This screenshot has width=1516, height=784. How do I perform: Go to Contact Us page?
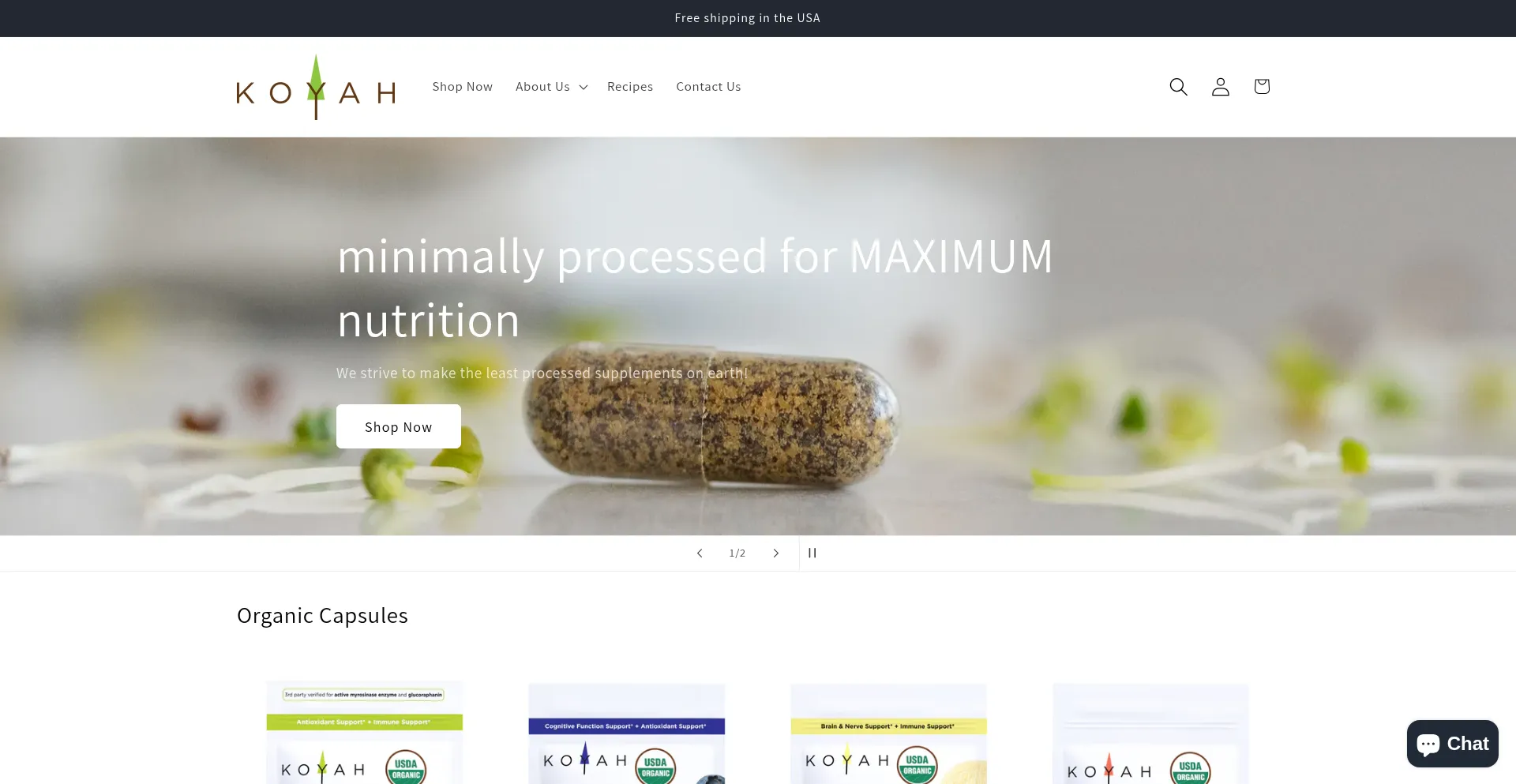tap(708, 87)
